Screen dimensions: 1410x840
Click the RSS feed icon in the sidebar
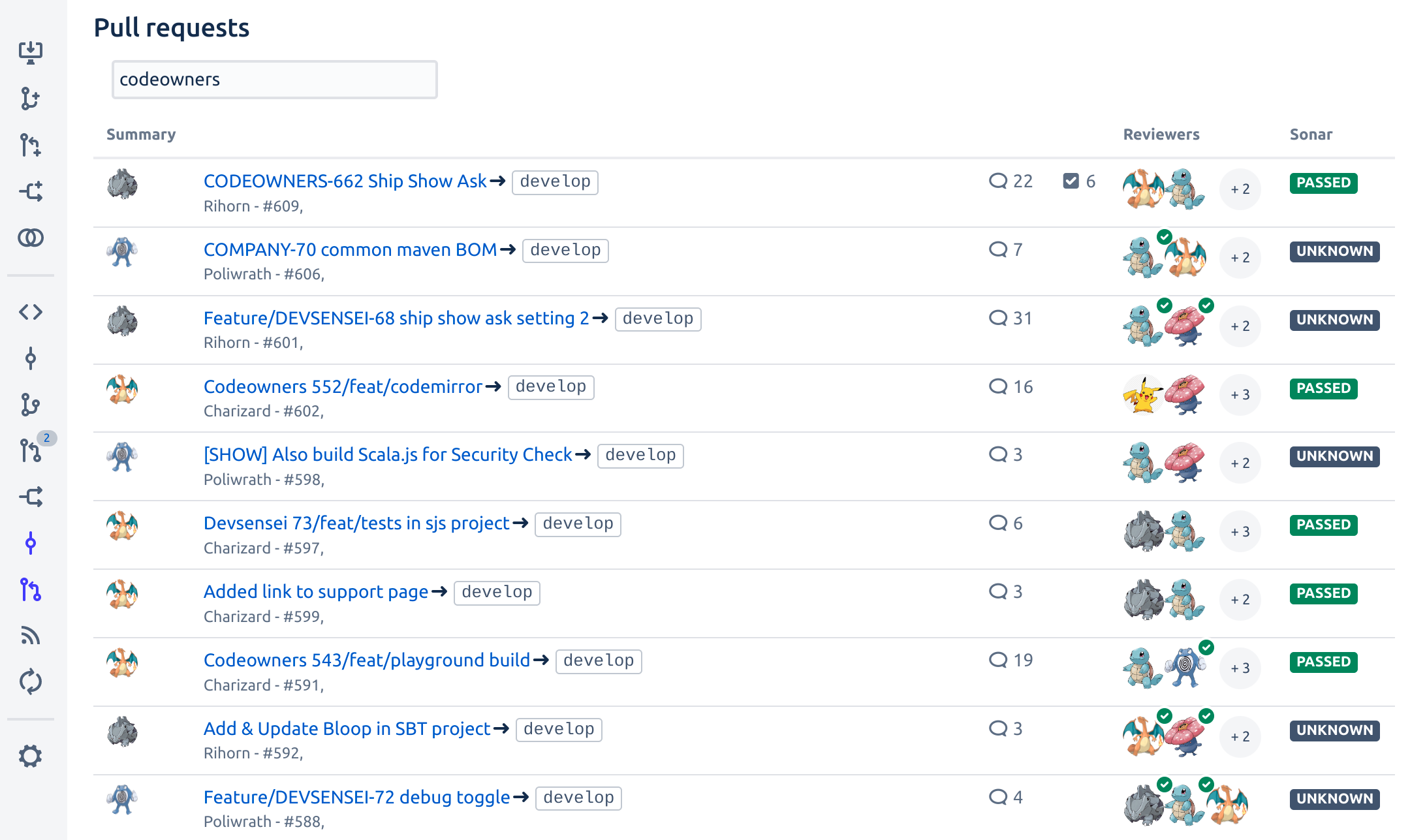[31, 636]
